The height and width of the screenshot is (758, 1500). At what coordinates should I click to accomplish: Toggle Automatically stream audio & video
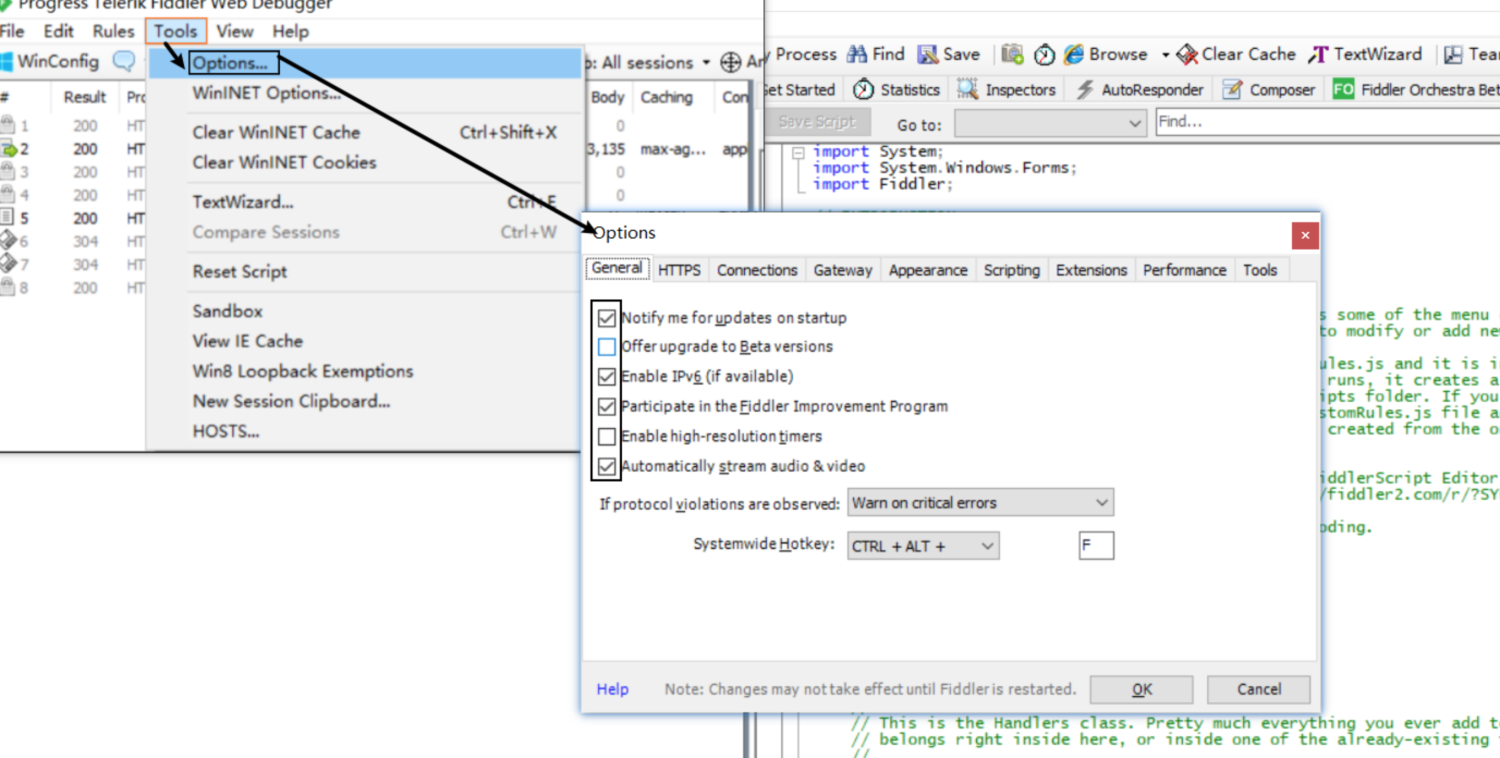click(607, 466)
